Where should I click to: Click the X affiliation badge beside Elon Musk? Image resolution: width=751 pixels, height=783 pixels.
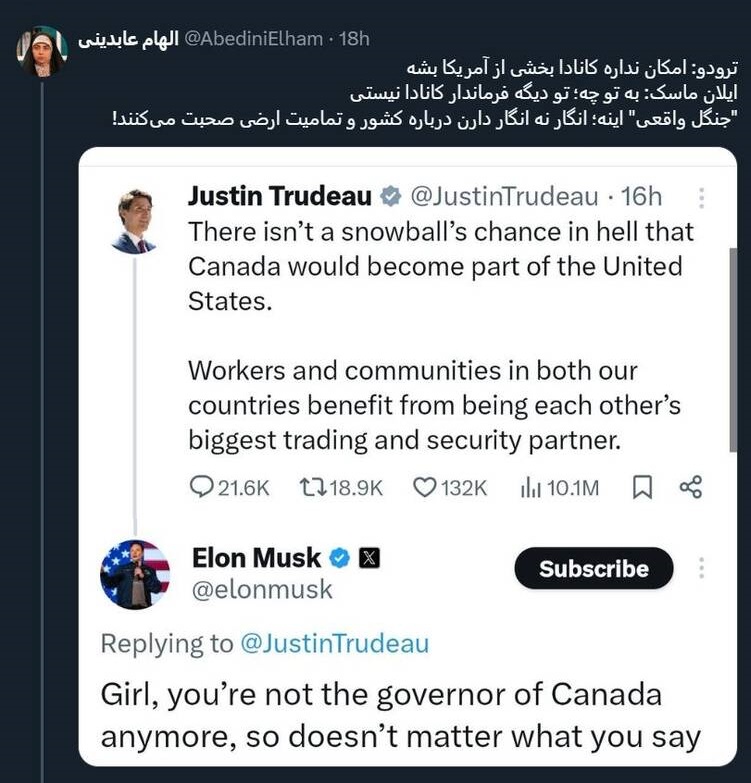pyautogui.click(x=368, y=558)
